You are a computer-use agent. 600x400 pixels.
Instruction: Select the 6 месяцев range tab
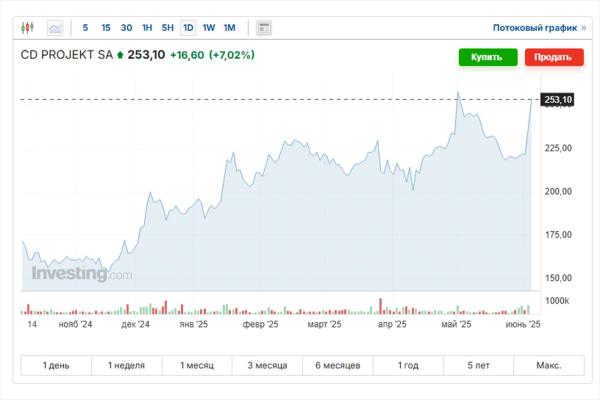pos(338,366)
